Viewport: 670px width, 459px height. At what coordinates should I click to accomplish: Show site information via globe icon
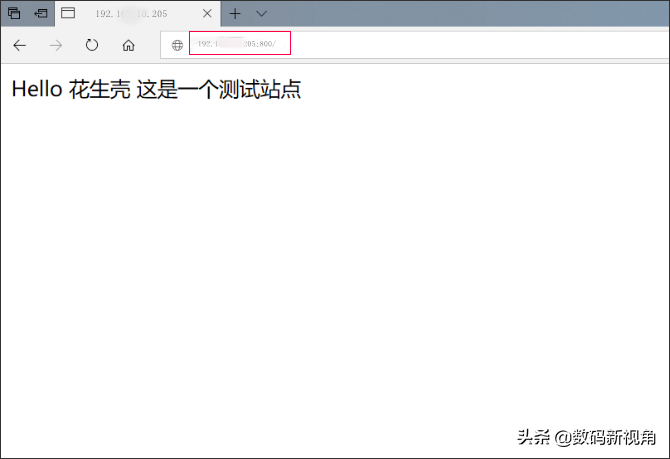click(177, 45)
